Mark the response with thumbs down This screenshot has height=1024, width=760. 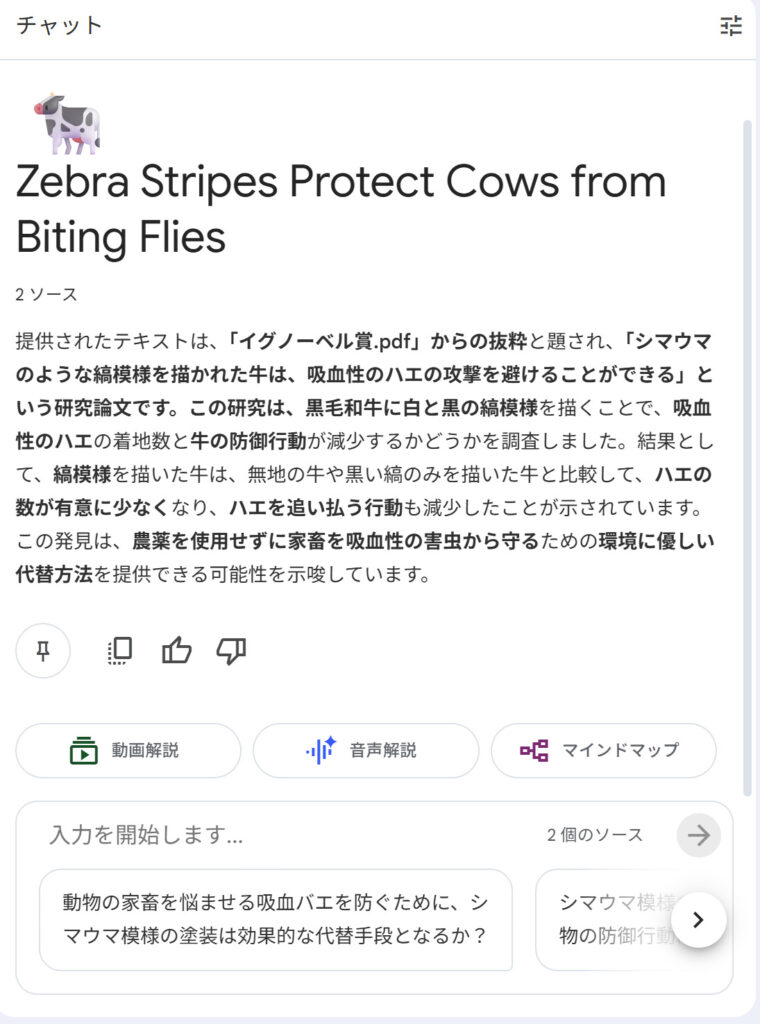pyautogui.click(x=231, y=651)
